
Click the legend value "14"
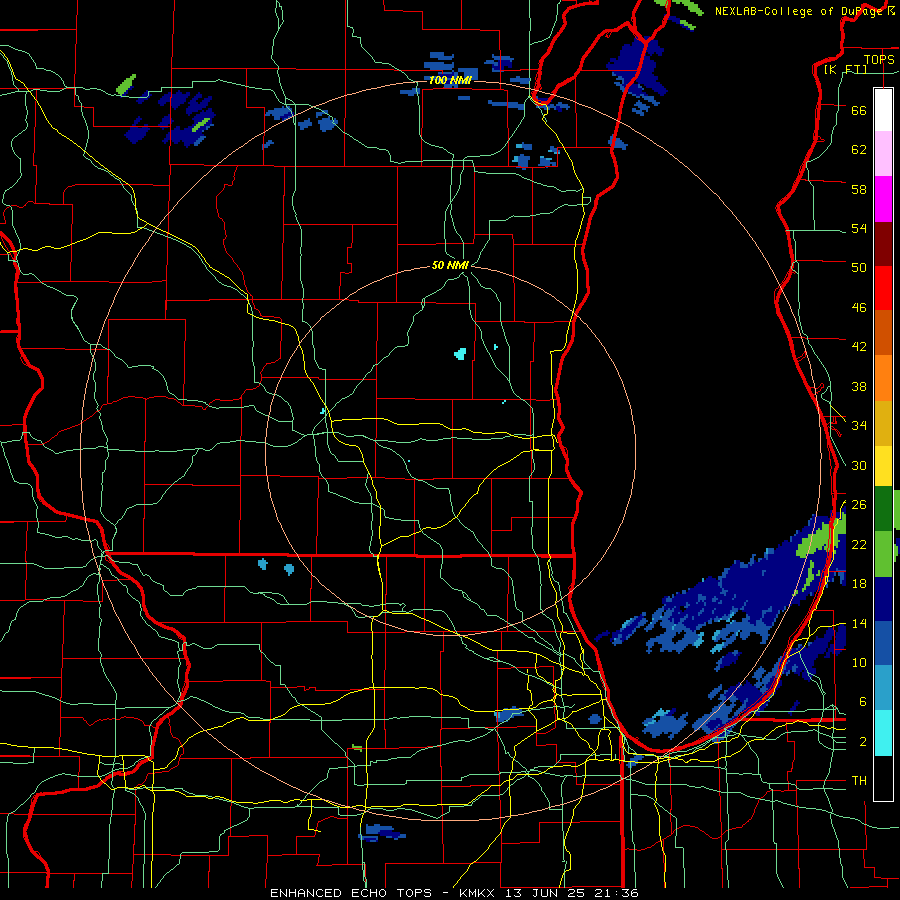859,623
